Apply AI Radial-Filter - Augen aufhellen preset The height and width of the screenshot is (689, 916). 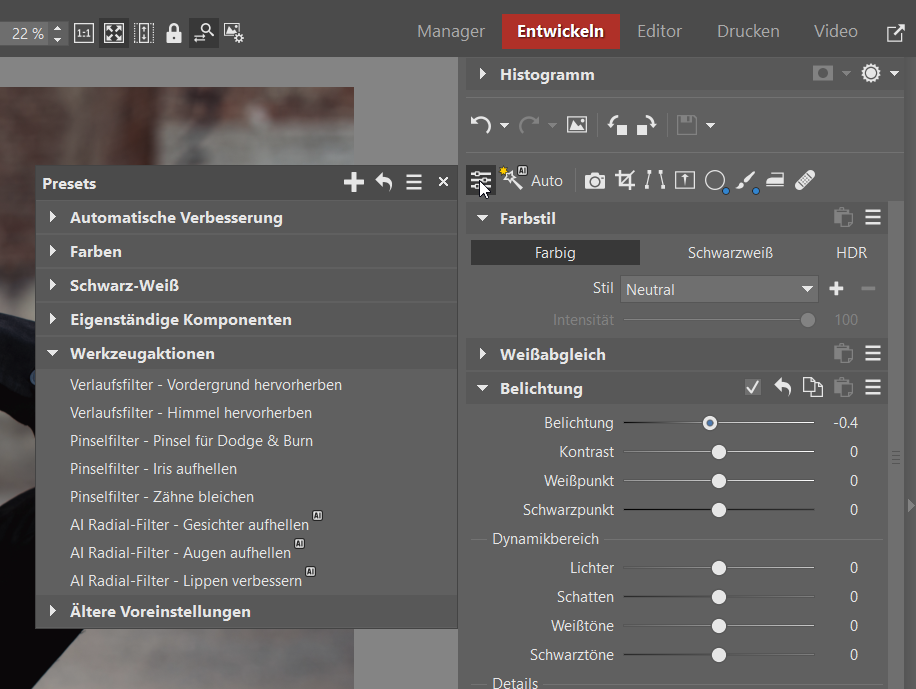[x=180, y=553]
